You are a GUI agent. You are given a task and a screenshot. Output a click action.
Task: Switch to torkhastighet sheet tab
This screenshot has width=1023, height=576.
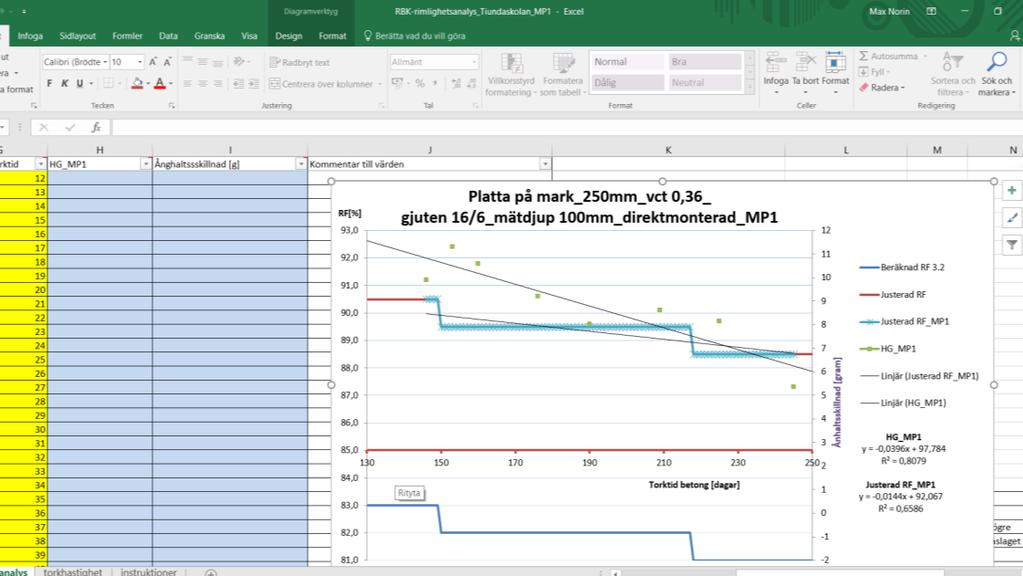pyautogui.click(x=72, y=571)
